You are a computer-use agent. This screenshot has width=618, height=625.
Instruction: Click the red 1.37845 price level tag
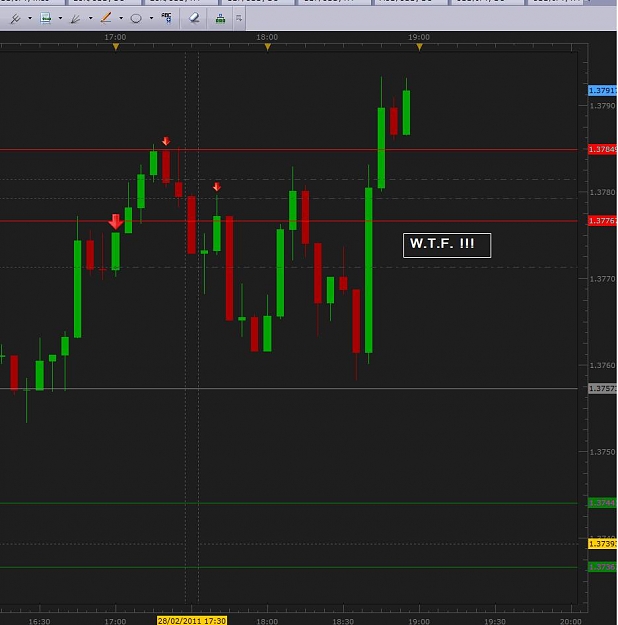602,149
